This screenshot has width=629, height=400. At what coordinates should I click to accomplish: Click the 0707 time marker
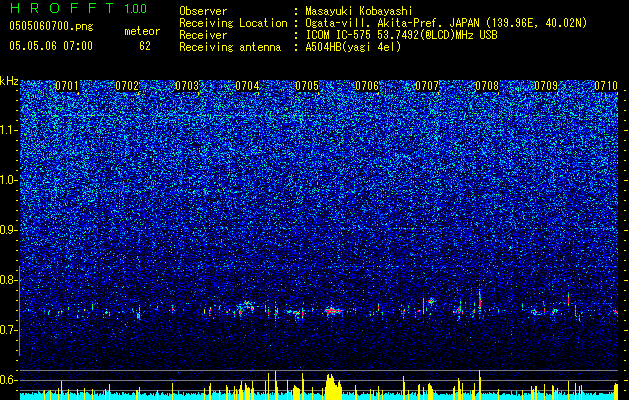427,86
